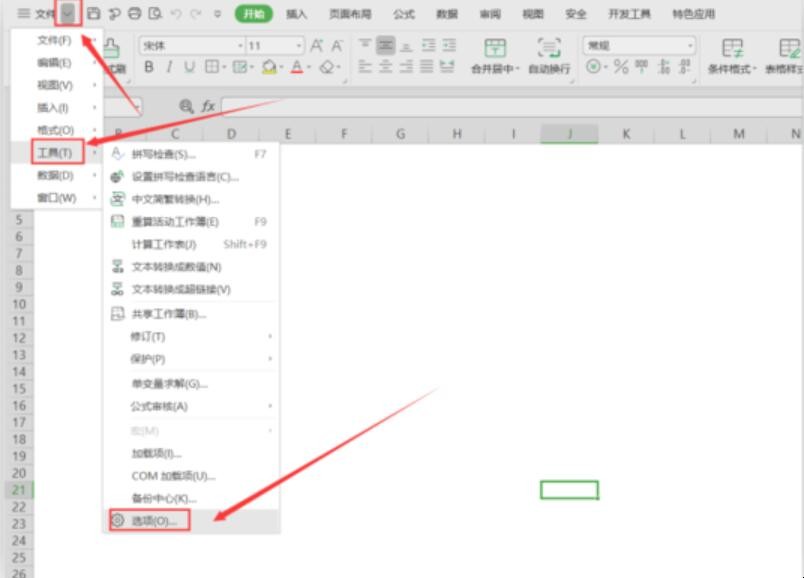Select column header J
804x578 pixels.
pos(569,134)
